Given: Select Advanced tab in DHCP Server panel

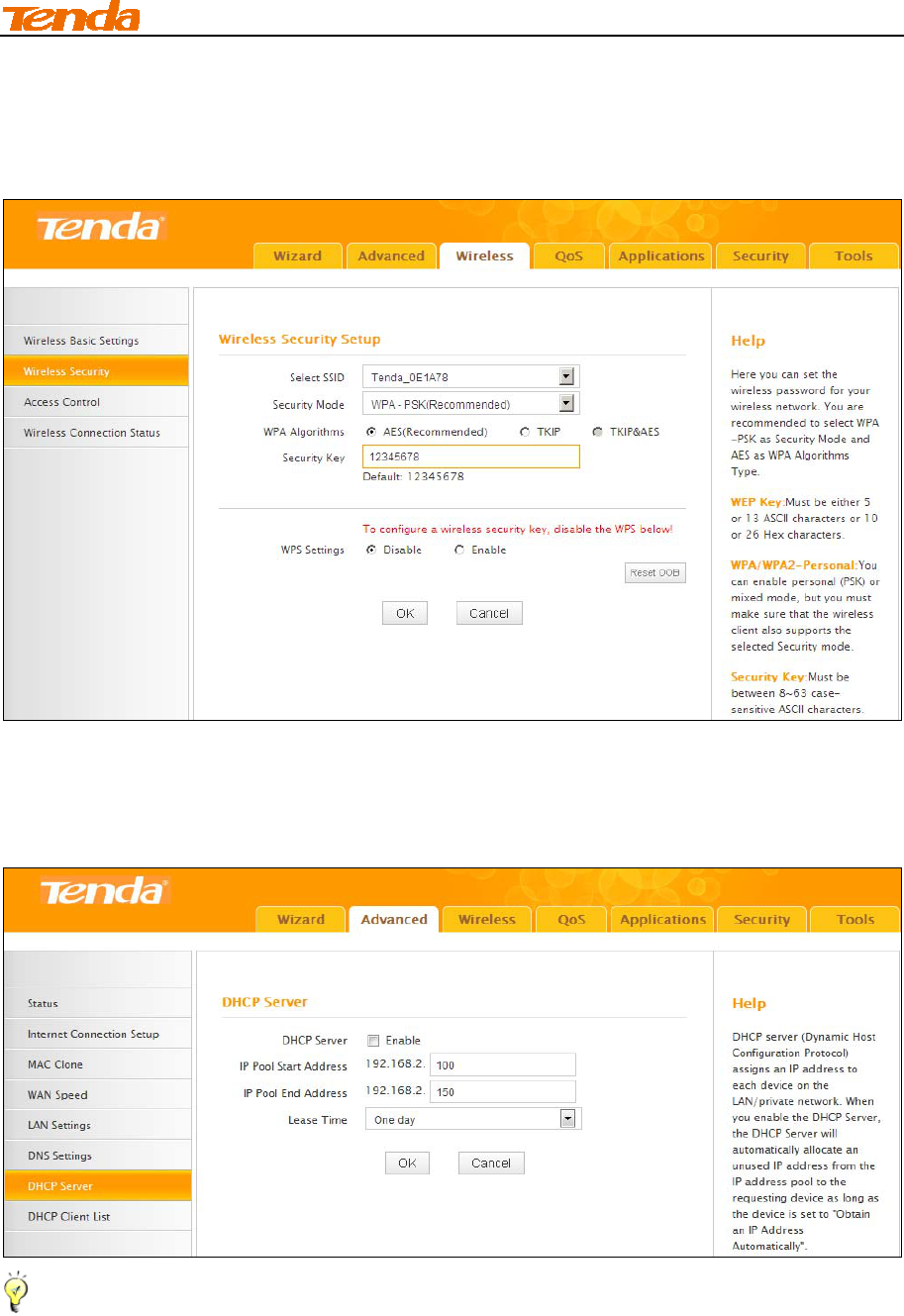Looking at the screenshot, I should [394, 919].
